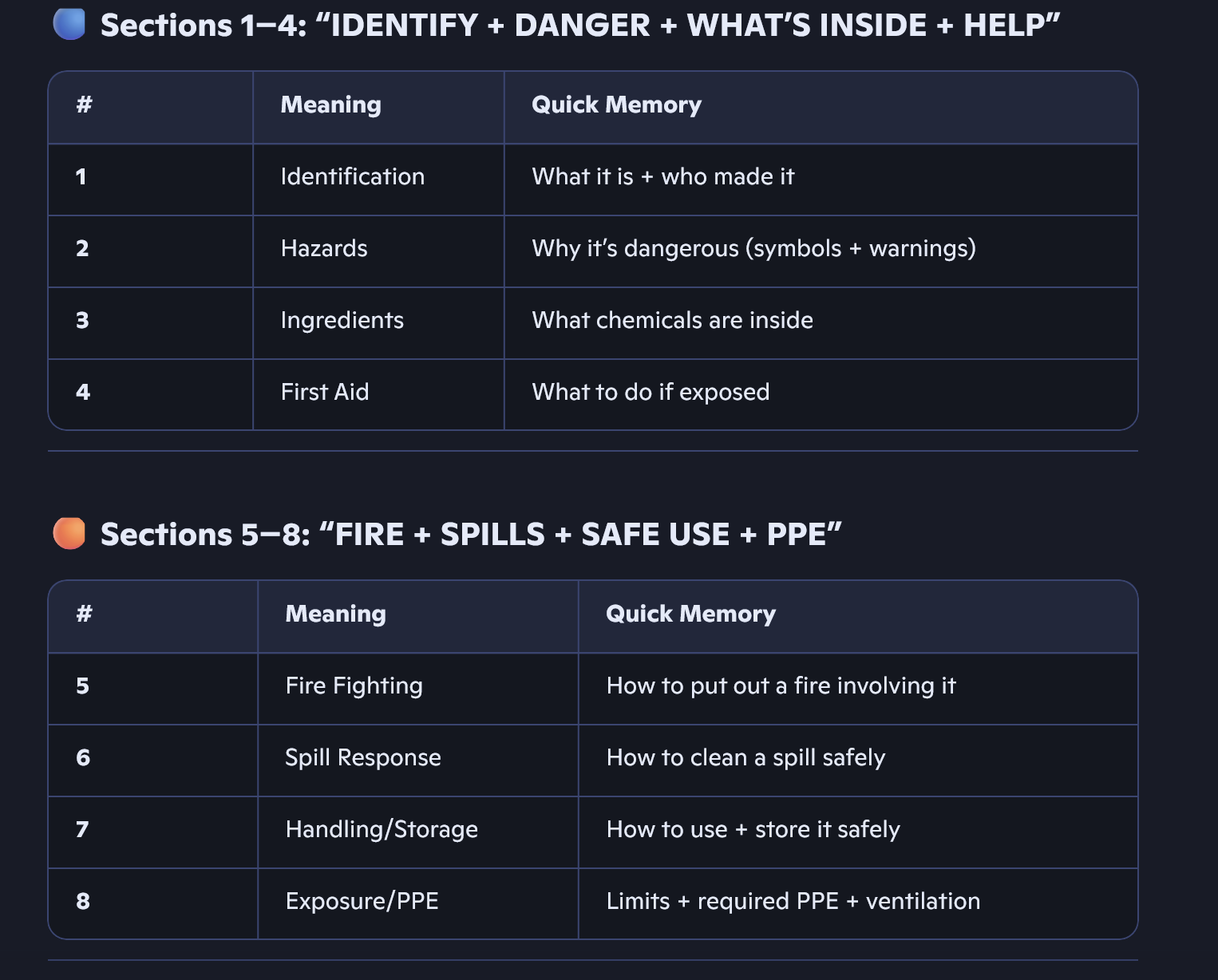The image size is (1218, 980).
Task: Select the Hazards meaning cell
Action: [324, 249]
